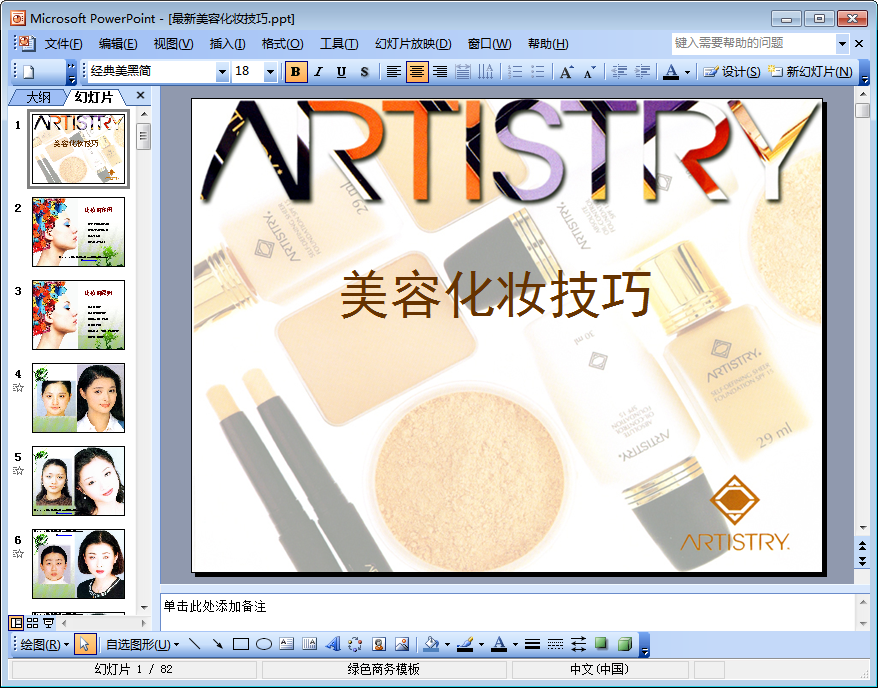Select slide 4 thumbnail
Viewport: 878px width, 688px height.
[78, 398]
